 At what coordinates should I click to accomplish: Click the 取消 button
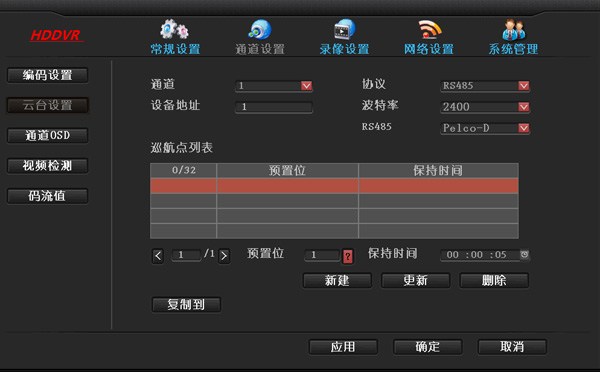tap(512, 347)
